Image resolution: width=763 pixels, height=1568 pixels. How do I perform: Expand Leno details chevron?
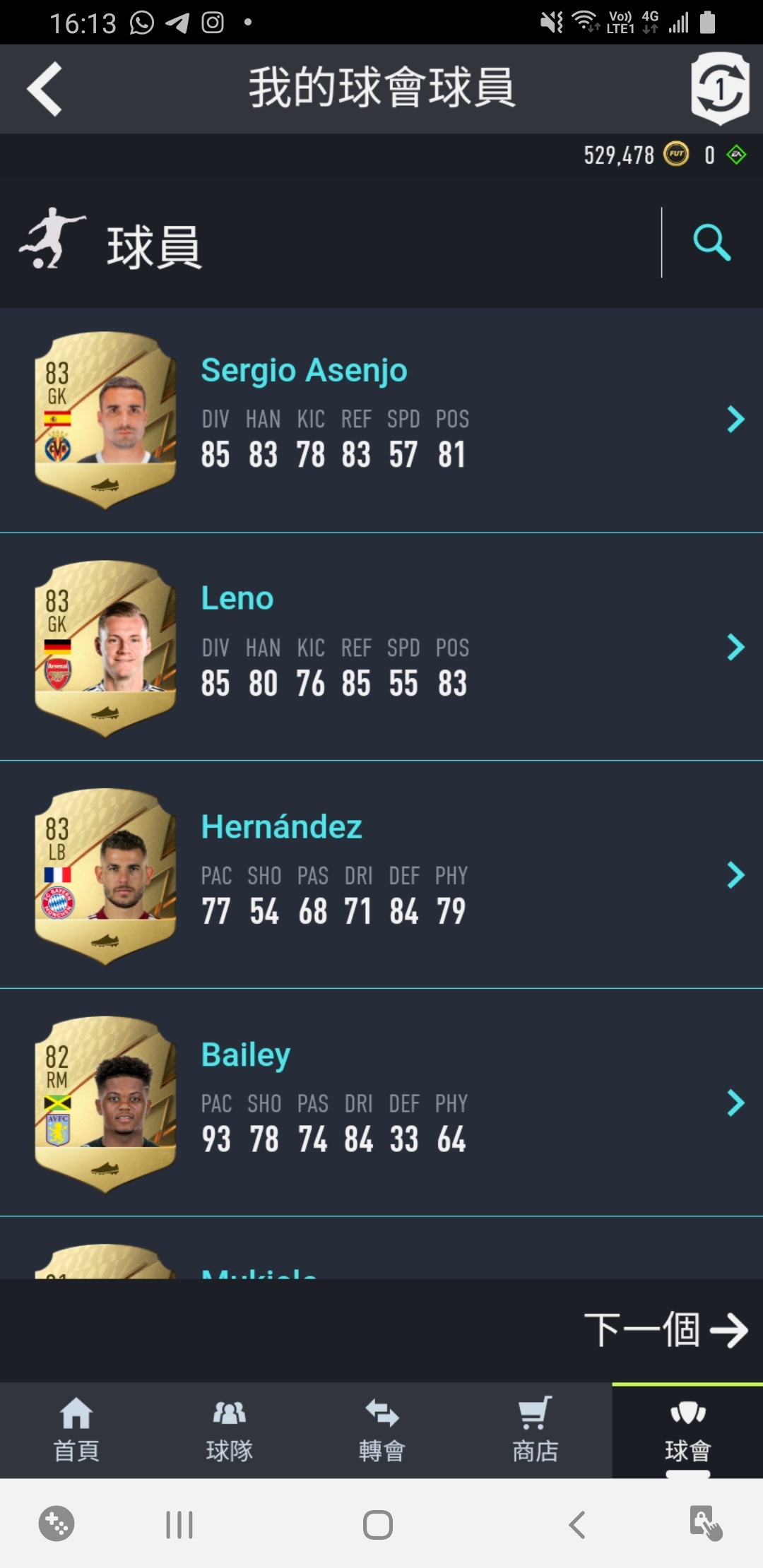(x=735, y=647)
